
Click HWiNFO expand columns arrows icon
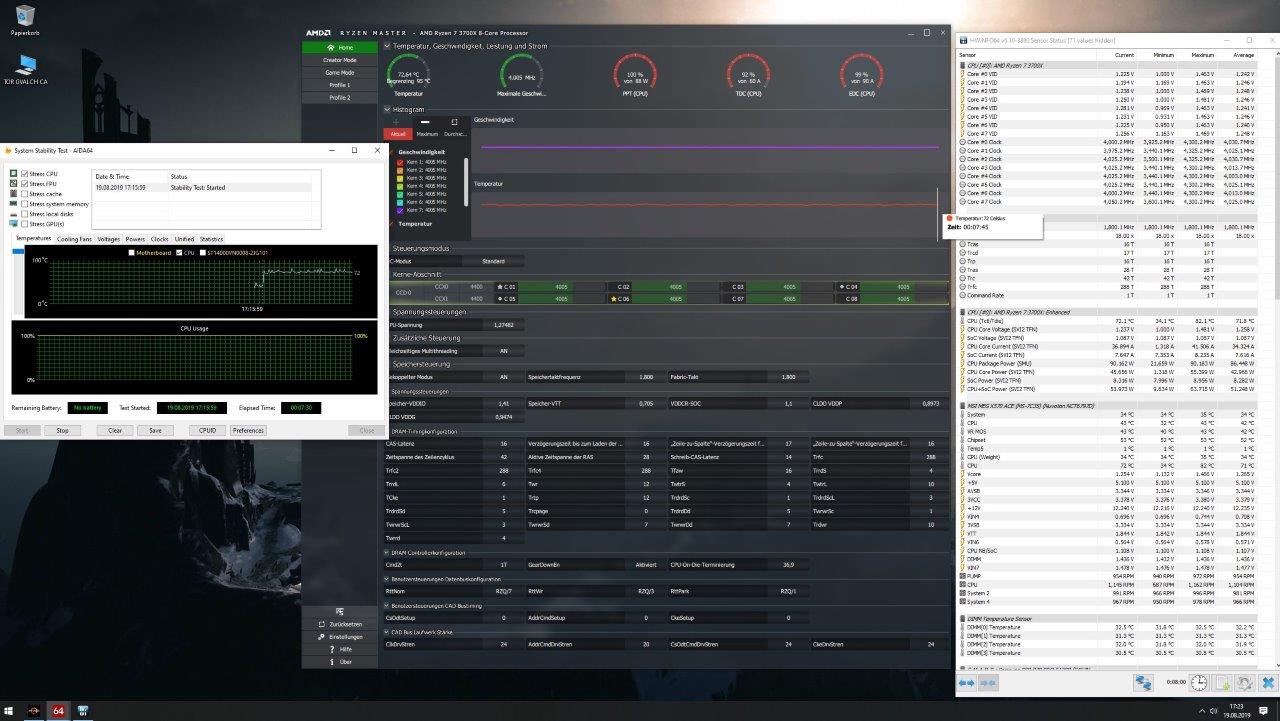click(x=966, y=682)
